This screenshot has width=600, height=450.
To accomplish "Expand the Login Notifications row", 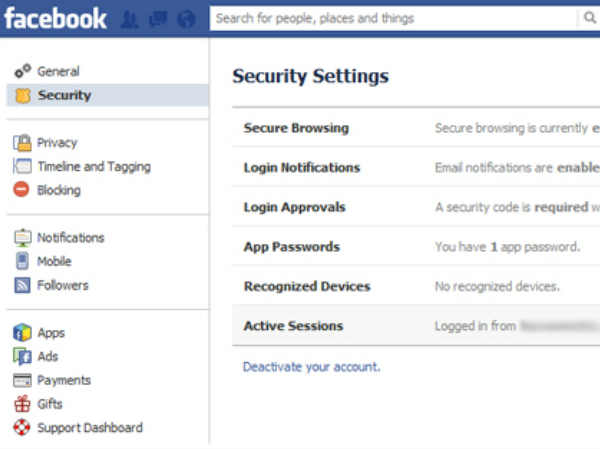I will point(301,168).
